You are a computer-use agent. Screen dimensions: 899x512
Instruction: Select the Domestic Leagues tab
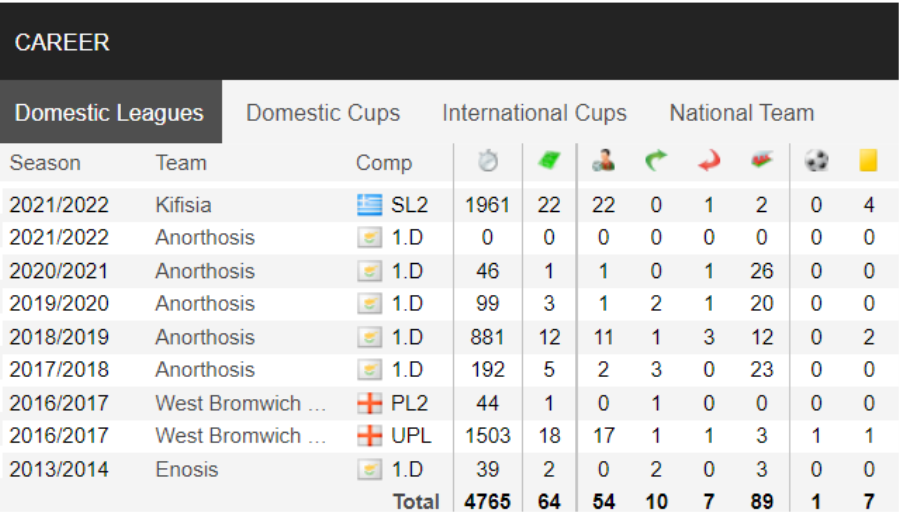click(110, 112)
